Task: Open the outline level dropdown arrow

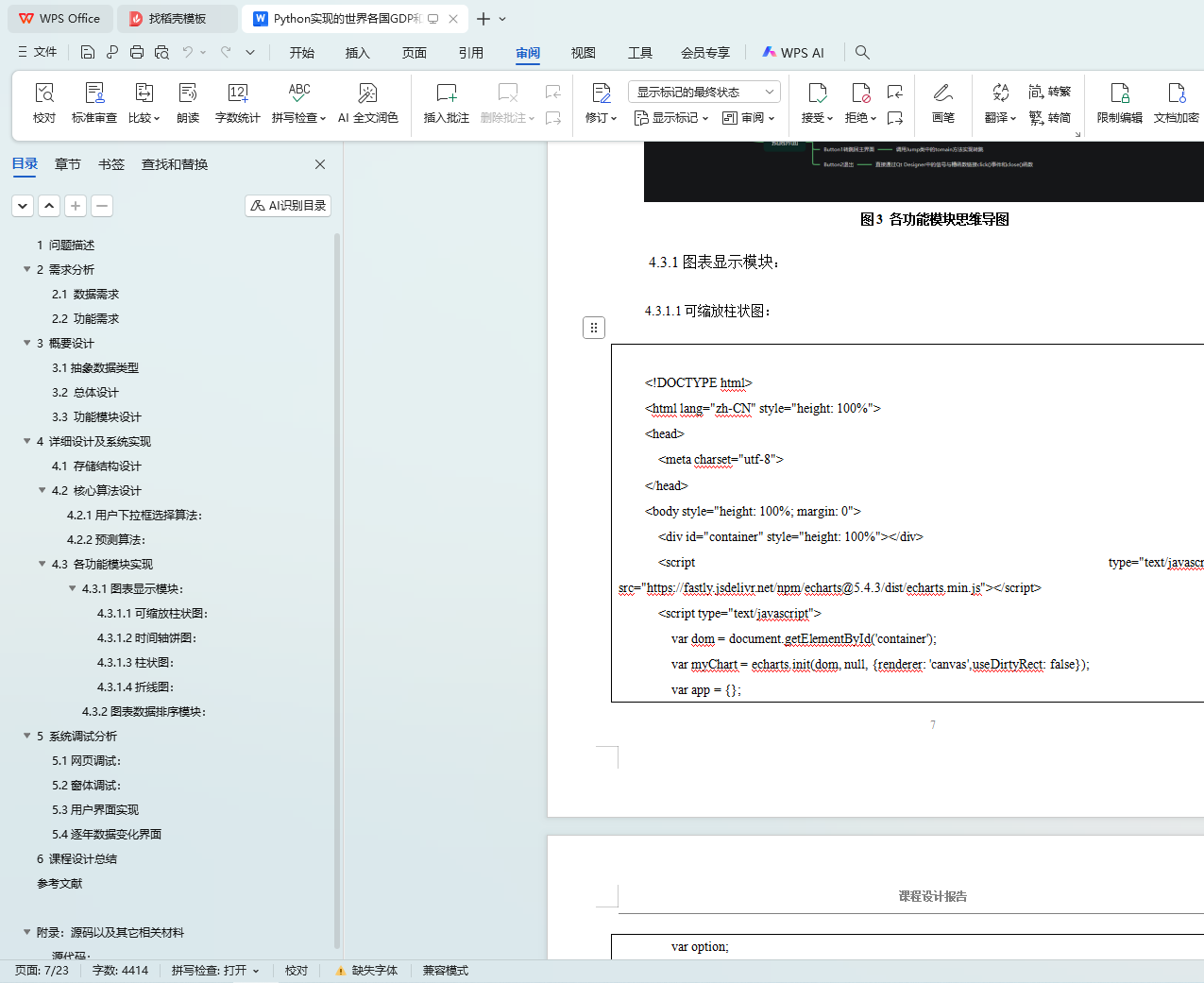Action: pyautogui.click(x=24, y=205)
